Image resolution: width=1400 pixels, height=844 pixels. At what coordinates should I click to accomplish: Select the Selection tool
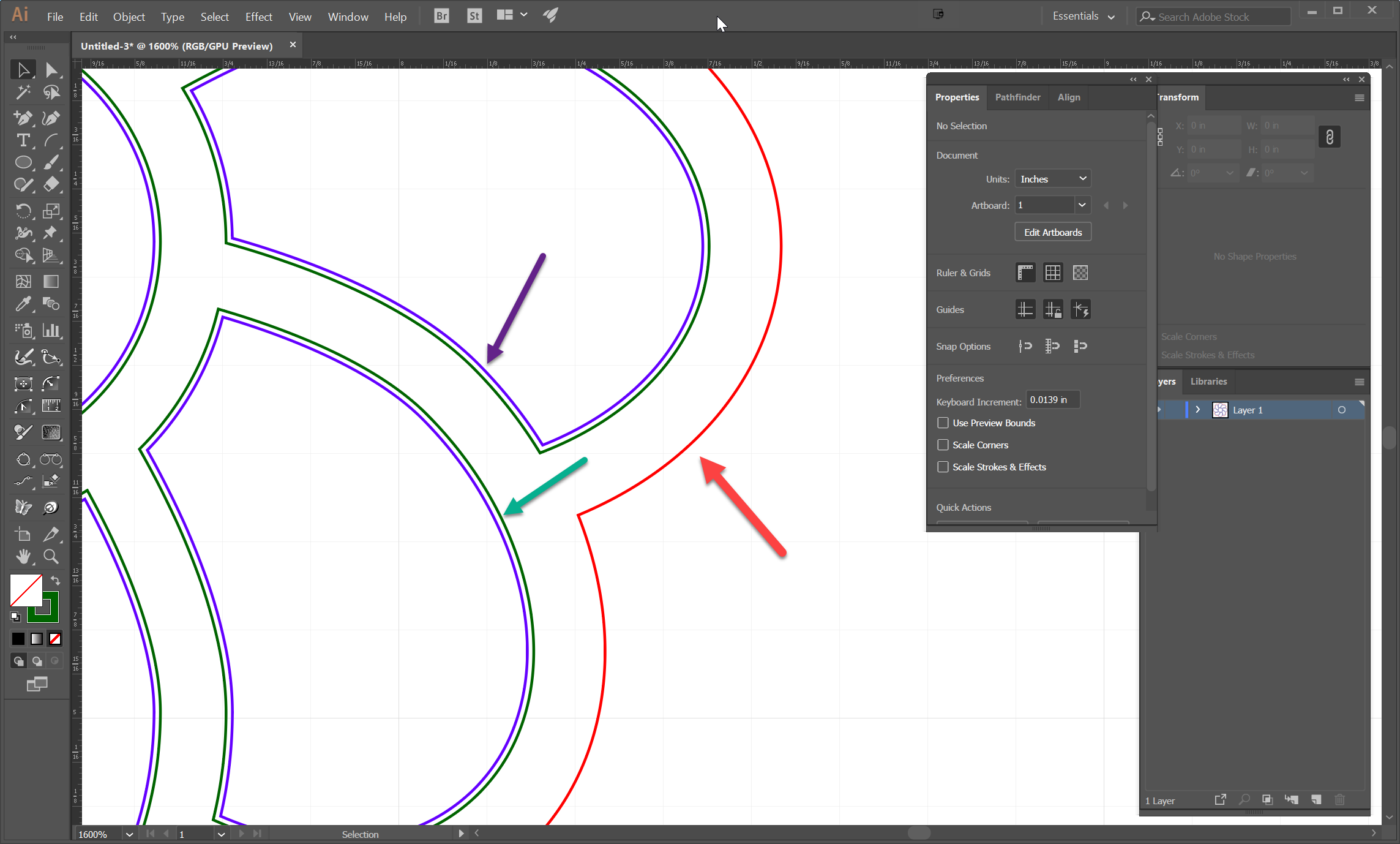click(x=23, y=69)
